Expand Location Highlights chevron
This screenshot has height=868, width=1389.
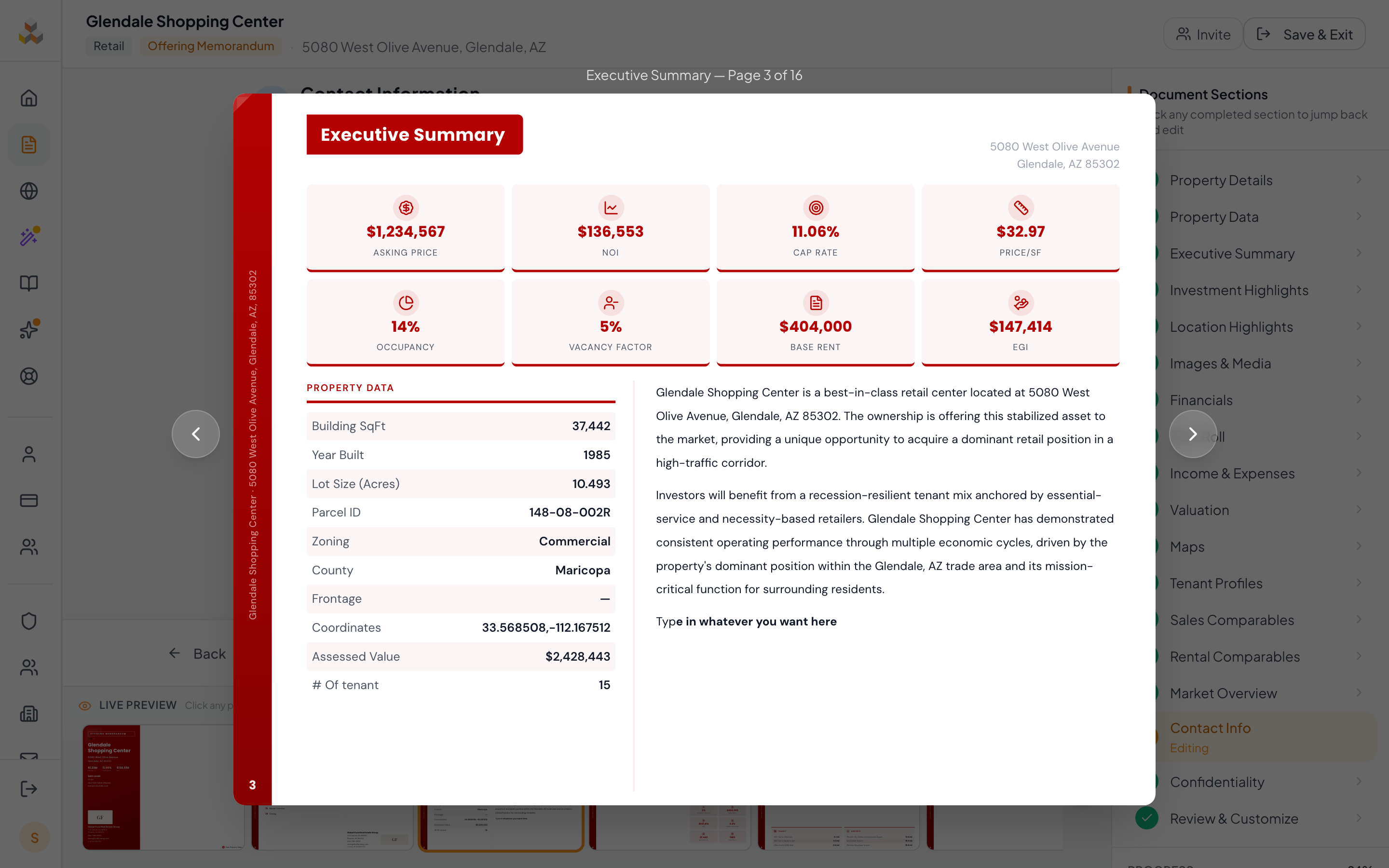1359,326
